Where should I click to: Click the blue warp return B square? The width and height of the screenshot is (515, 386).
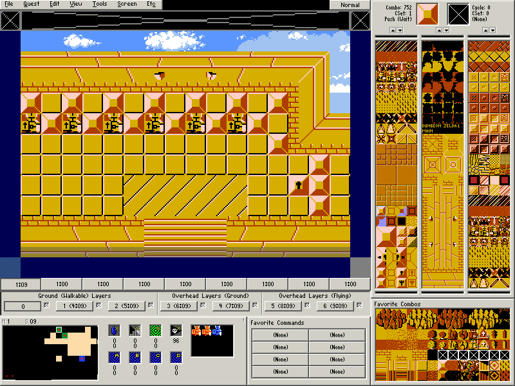135,357
